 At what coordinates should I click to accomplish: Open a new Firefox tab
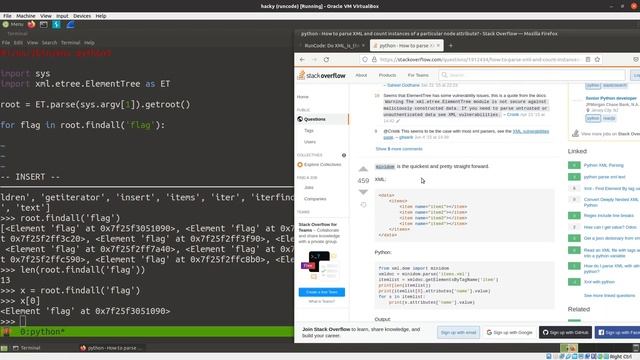tap(451, 46)
